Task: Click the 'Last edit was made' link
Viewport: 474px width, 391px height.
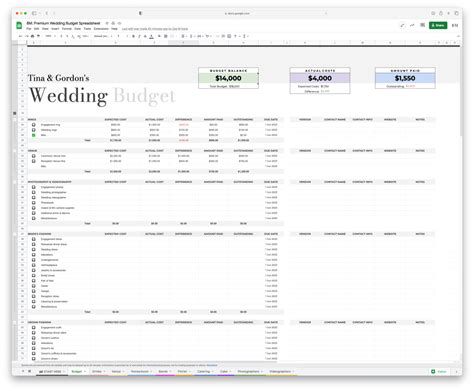Action: (x=155, y=29)
